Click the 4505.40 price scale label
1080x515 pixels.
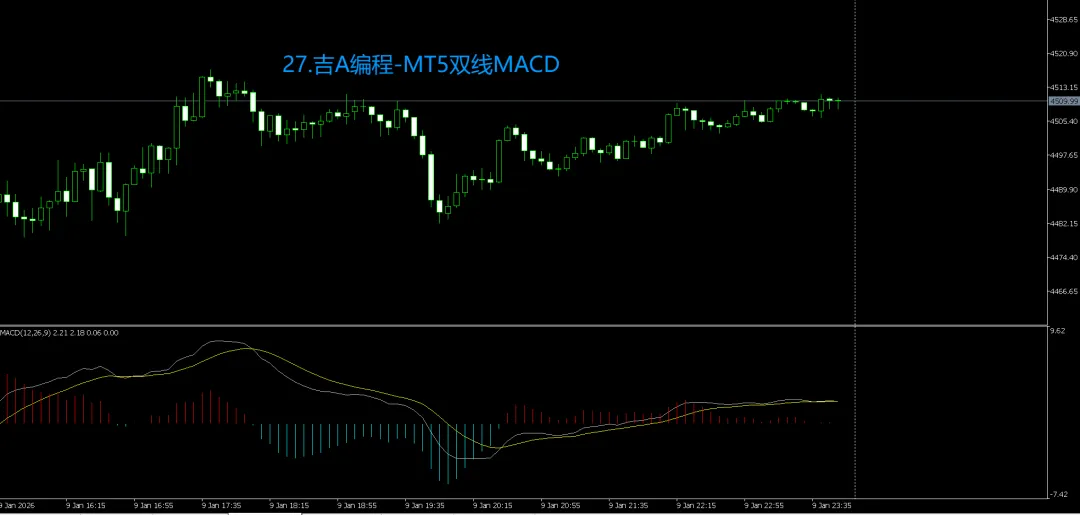pyautogui.click(x=1064, y=121)
